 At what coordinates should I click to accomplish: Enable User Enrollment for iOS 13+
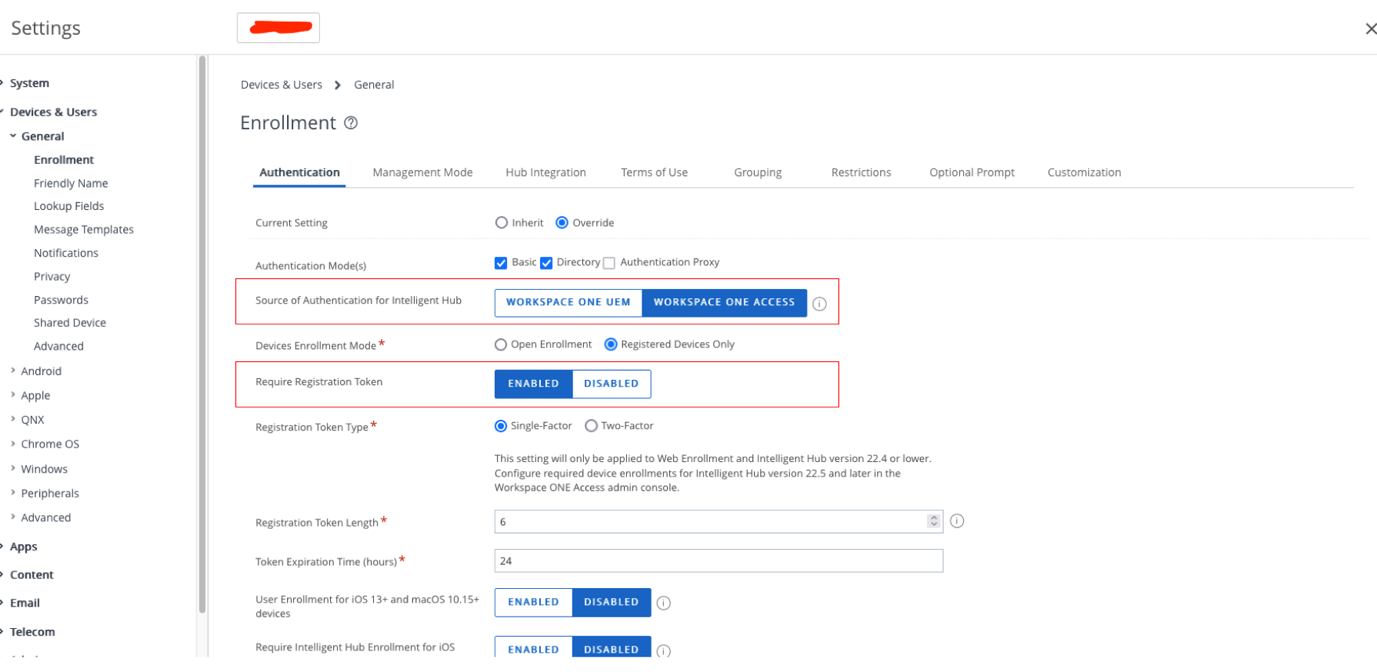(533, 602)
